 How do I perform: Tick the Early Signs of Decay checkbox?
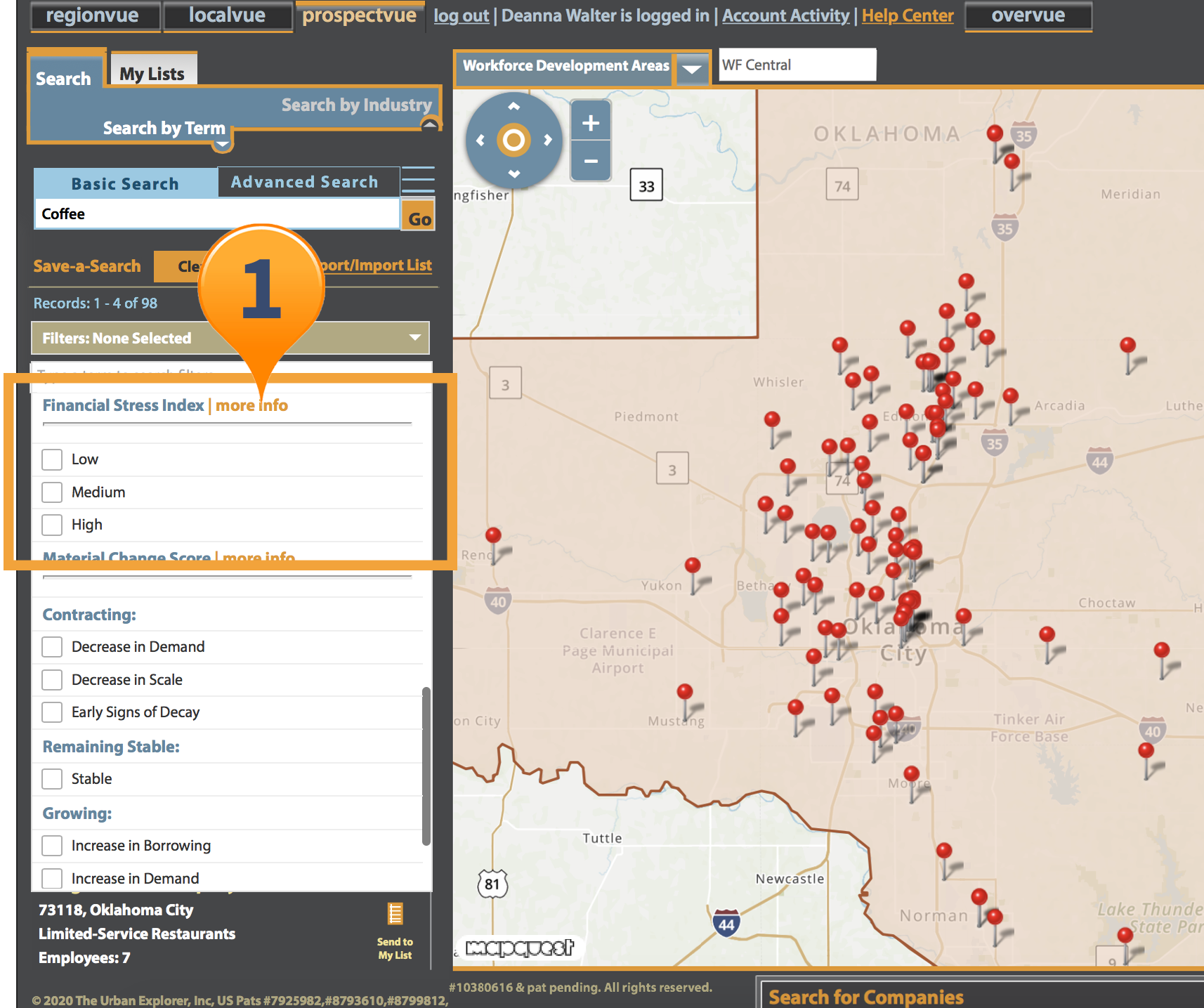[x=52, y=712]
